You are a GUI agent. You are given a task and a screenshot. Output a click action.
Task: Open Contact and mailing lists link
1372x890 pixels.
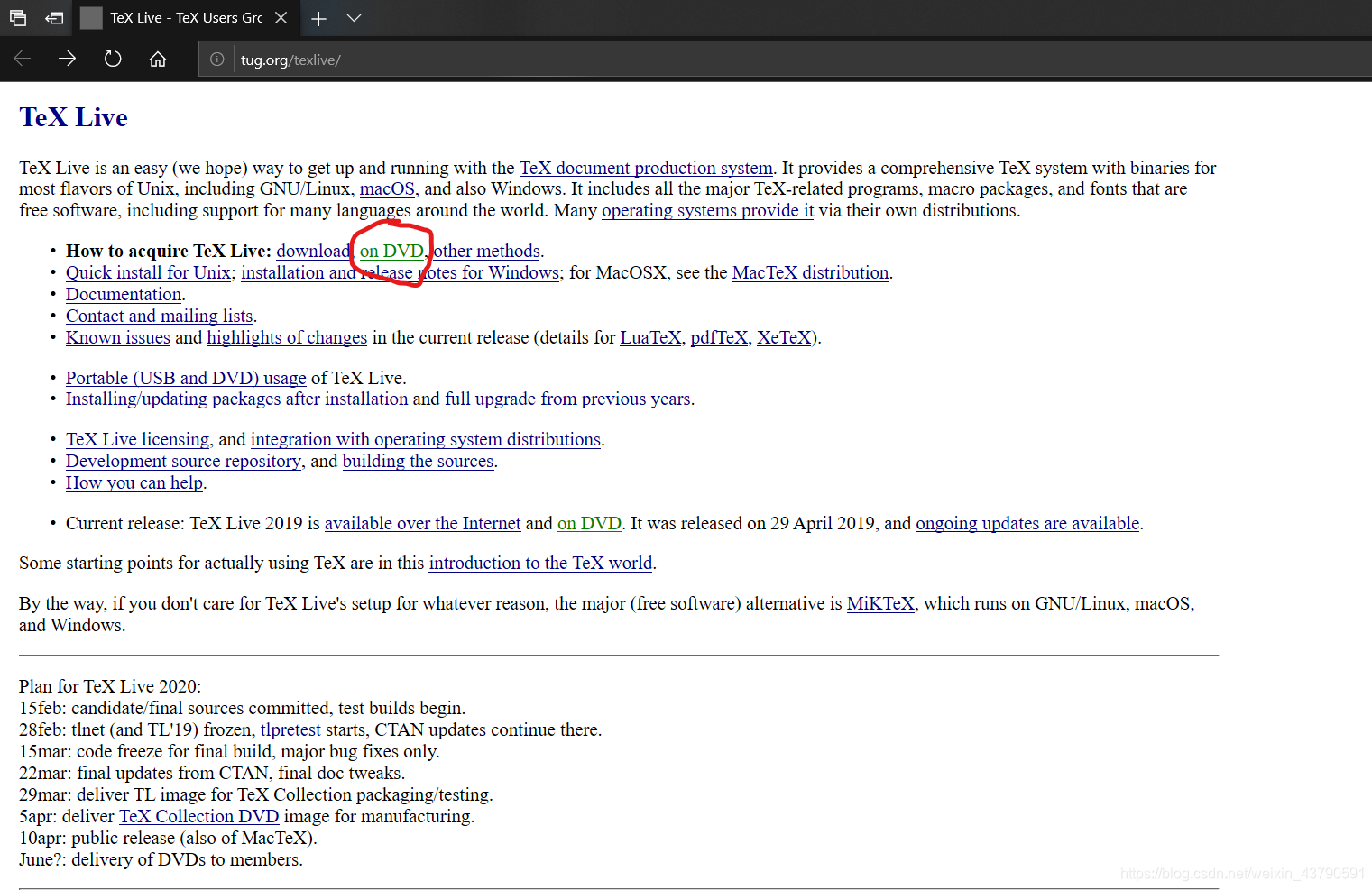(159, 317)
